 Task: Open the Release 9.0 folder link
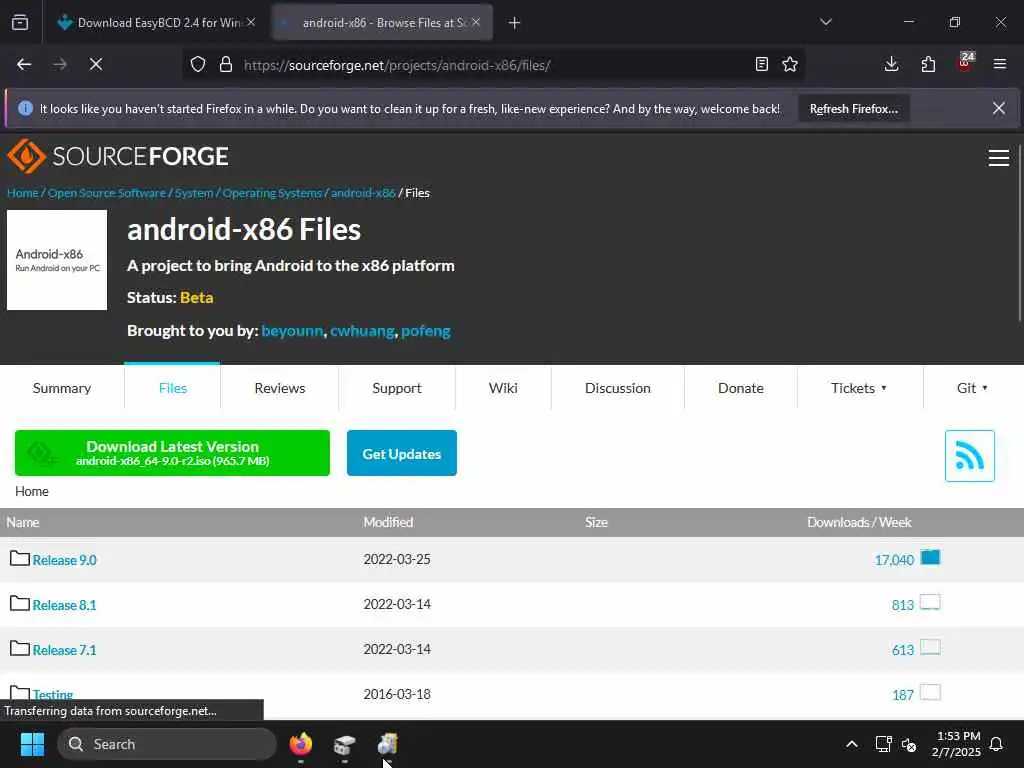pos(65,560)
